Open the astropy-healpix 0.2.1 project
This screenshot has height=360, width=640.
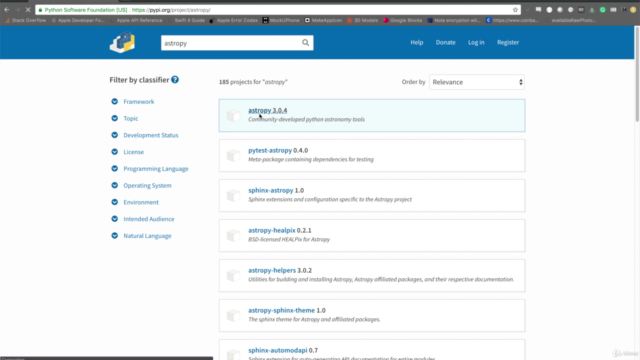(280, 230)
